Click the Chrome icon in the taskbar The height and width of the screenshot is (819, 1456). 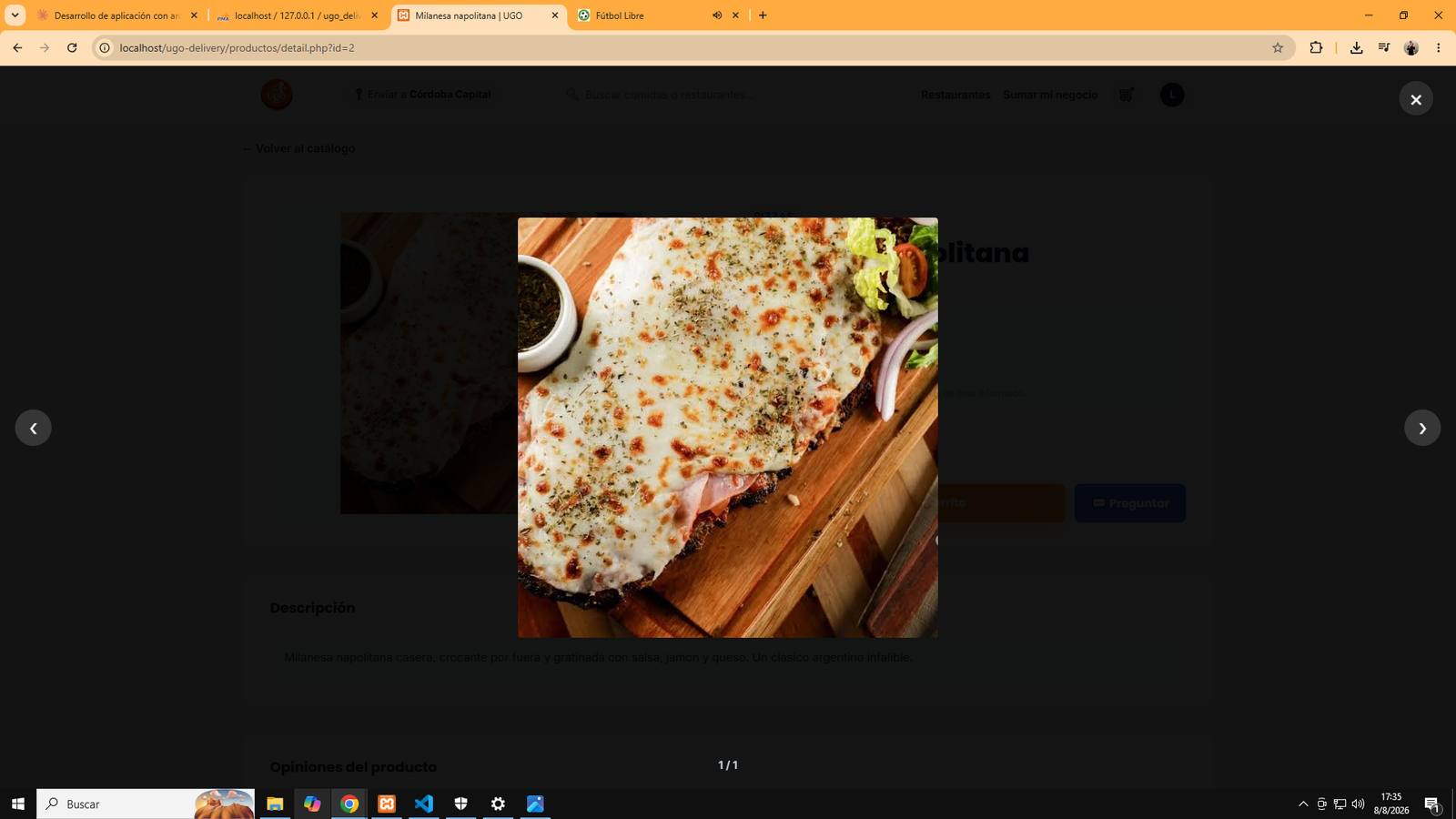(x=349, y=804)
